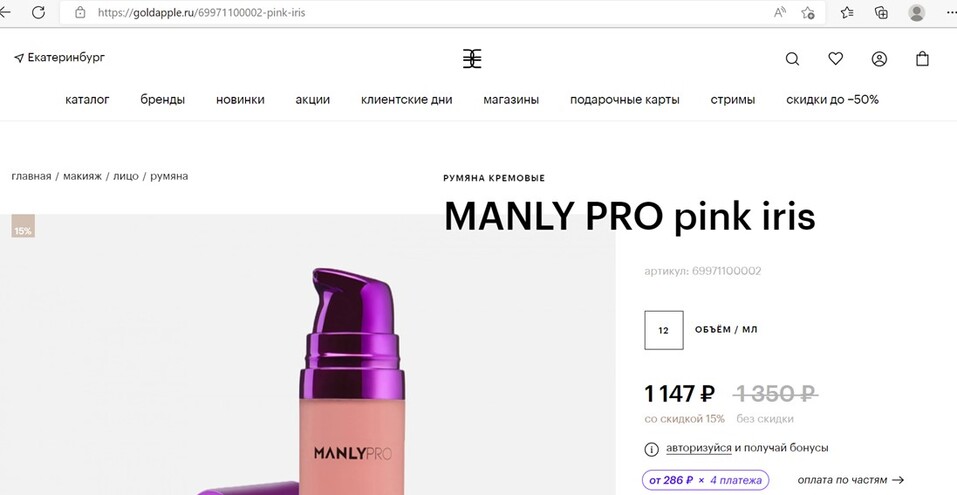This screenshot has width=957, height=495.
Task: Open оплата по частям arrow link
Action: pyautogui.click(x=850, y=480)
